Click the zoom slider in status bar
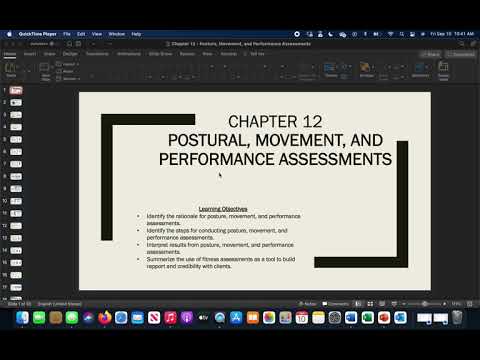The image size is (480, 360). pos(424,304)
